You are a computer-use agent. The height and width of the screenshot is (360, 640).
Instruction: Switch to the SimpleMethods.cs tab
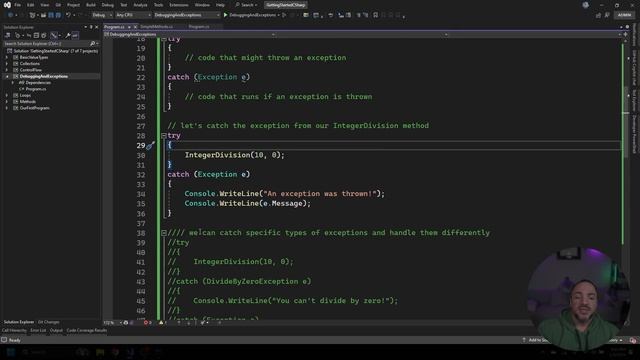pos(156,27)
